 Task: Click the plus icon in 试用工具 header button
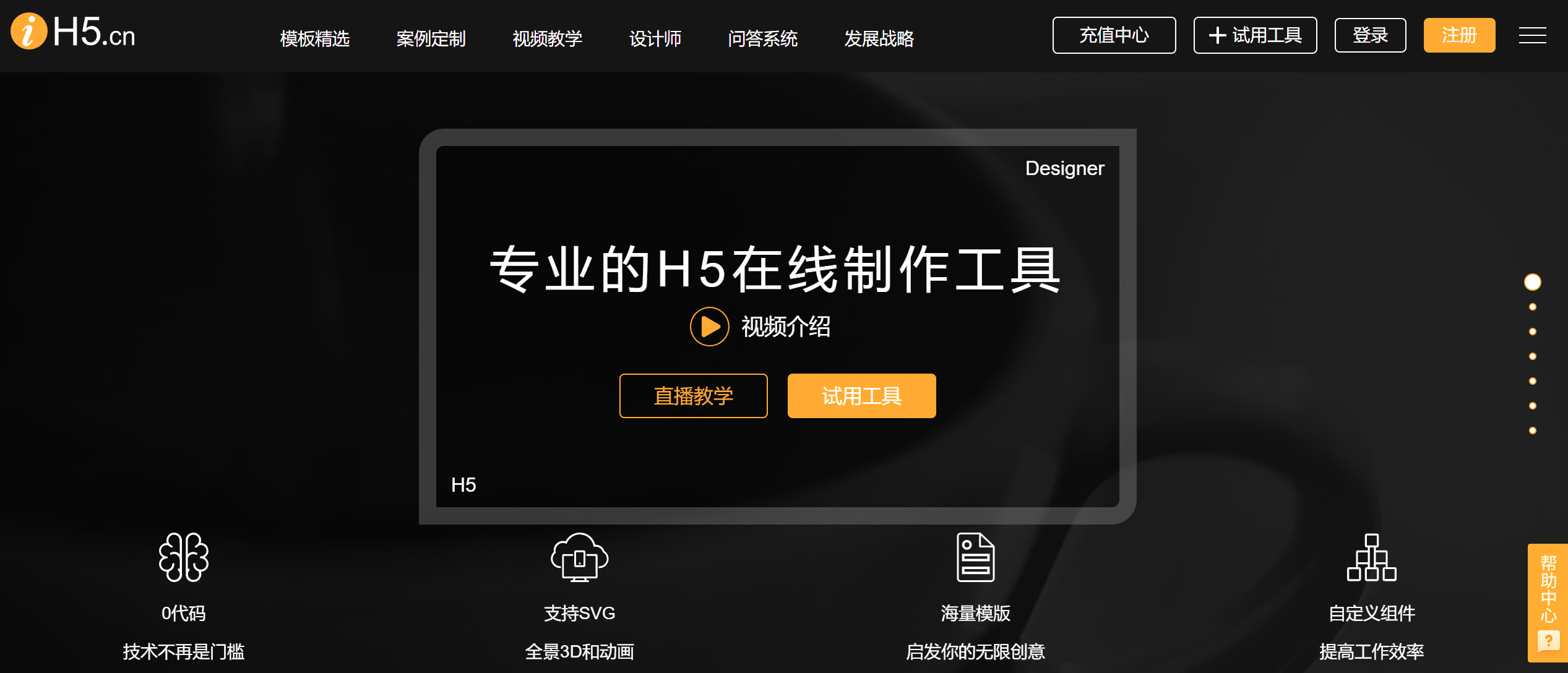pyautogui.click(x=1217, y=35)
